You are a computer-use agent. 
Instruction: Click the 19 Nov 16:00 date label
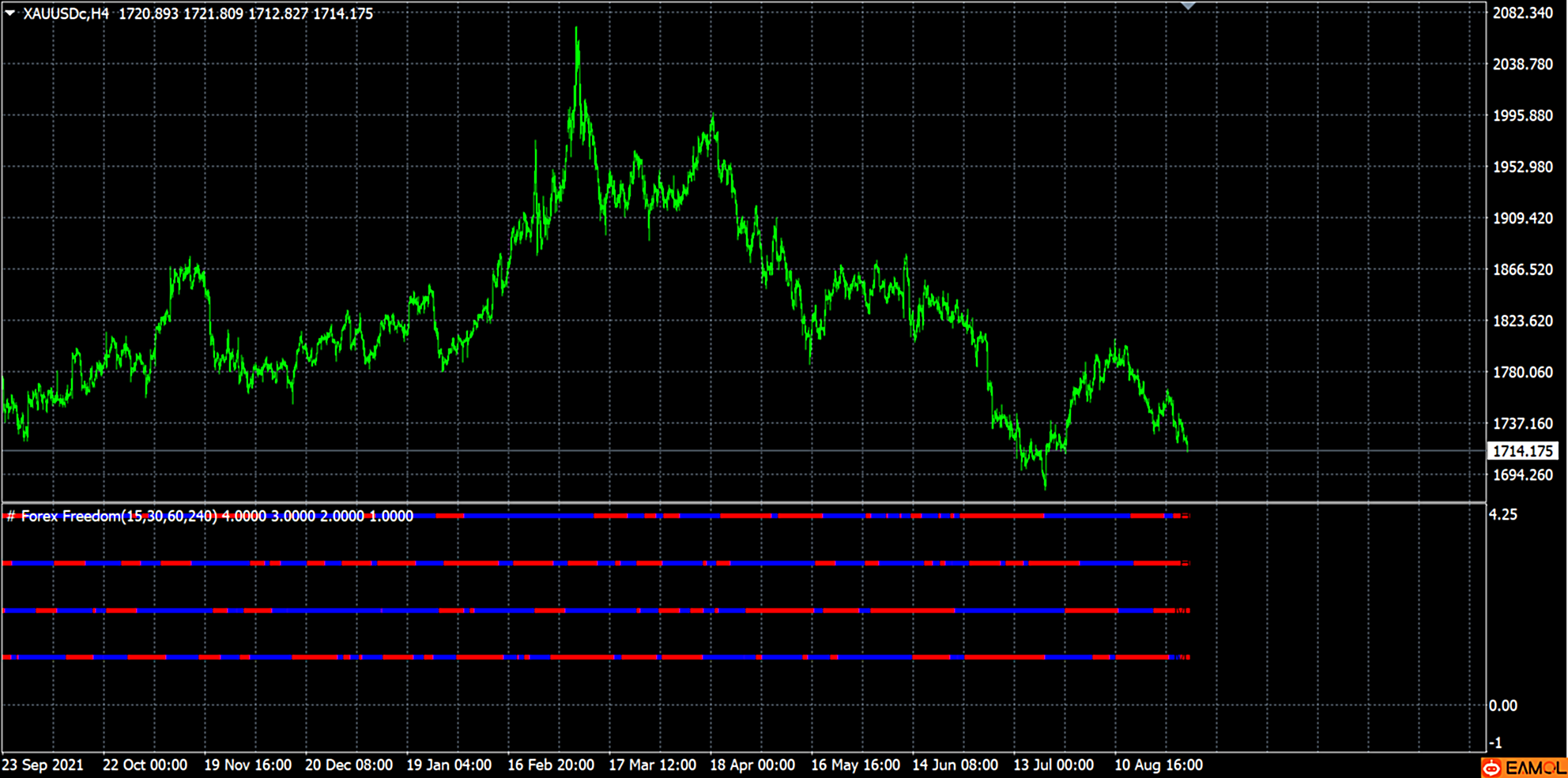pyautogui.click(x=247, y=765)
